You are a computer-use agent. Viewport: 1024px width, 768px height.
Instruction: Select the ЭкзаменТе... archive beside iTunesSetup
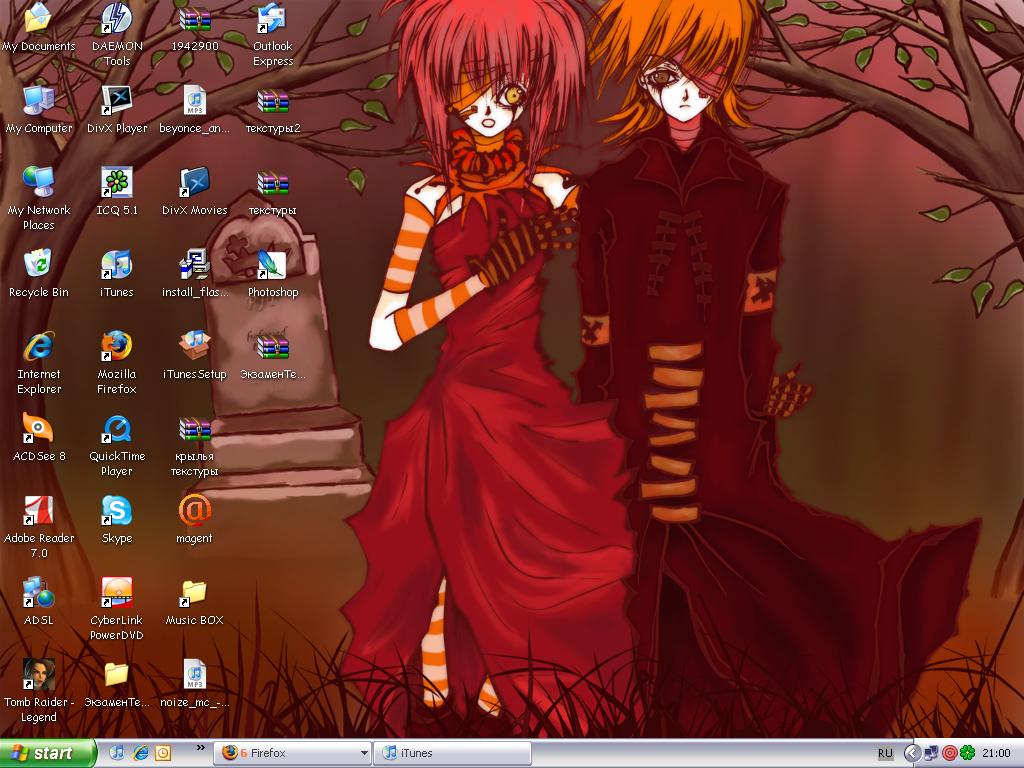(273, 356)
